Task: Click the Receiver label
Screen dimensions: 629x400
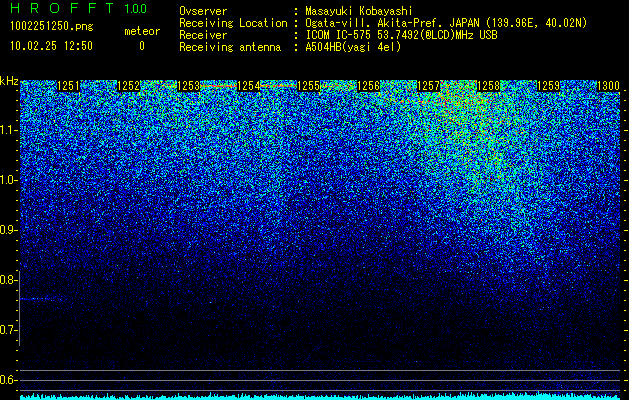Action: 203,35
